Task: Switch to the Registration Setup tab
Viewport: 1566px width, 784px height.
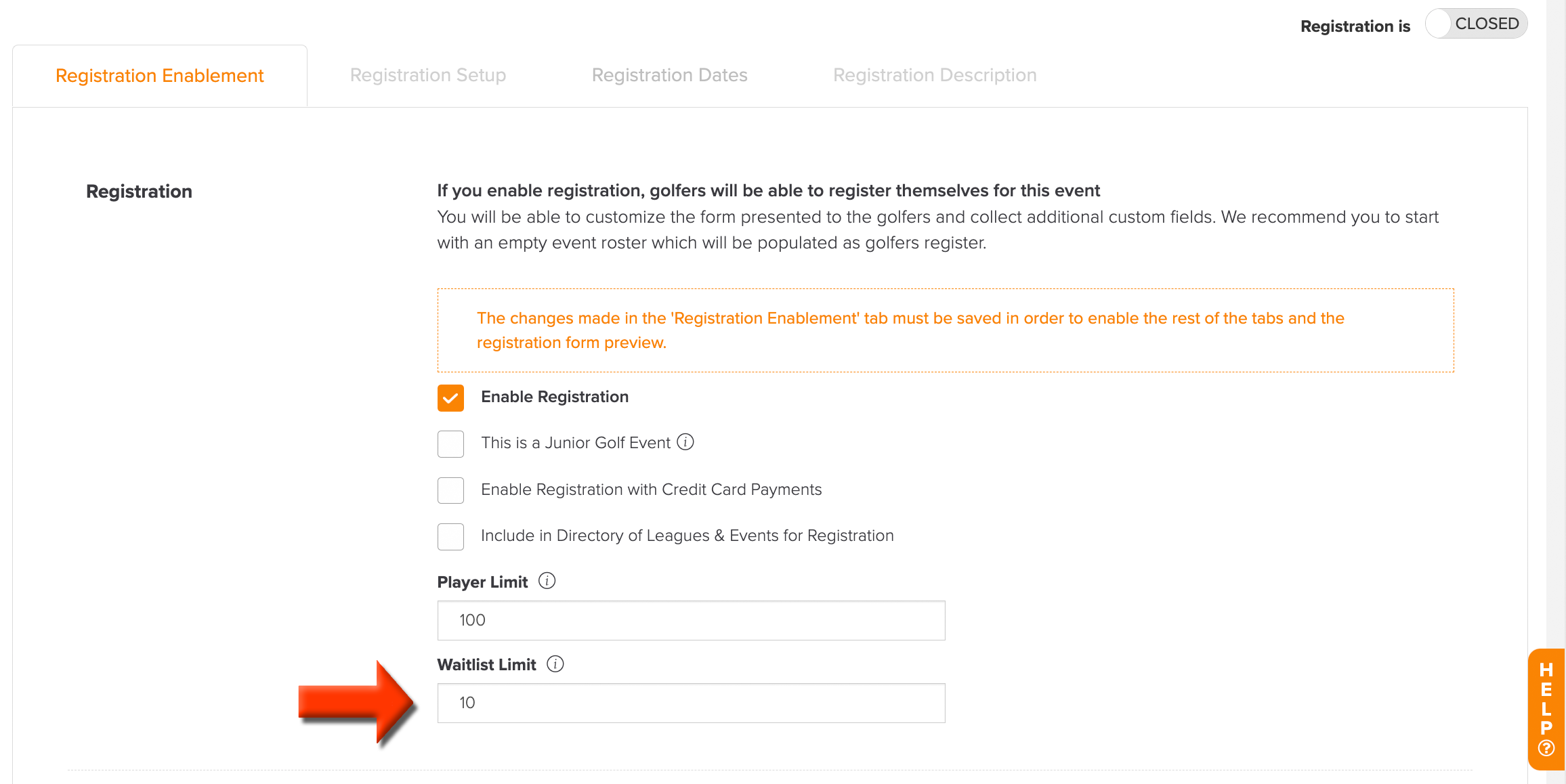Action: pos(428,75)
